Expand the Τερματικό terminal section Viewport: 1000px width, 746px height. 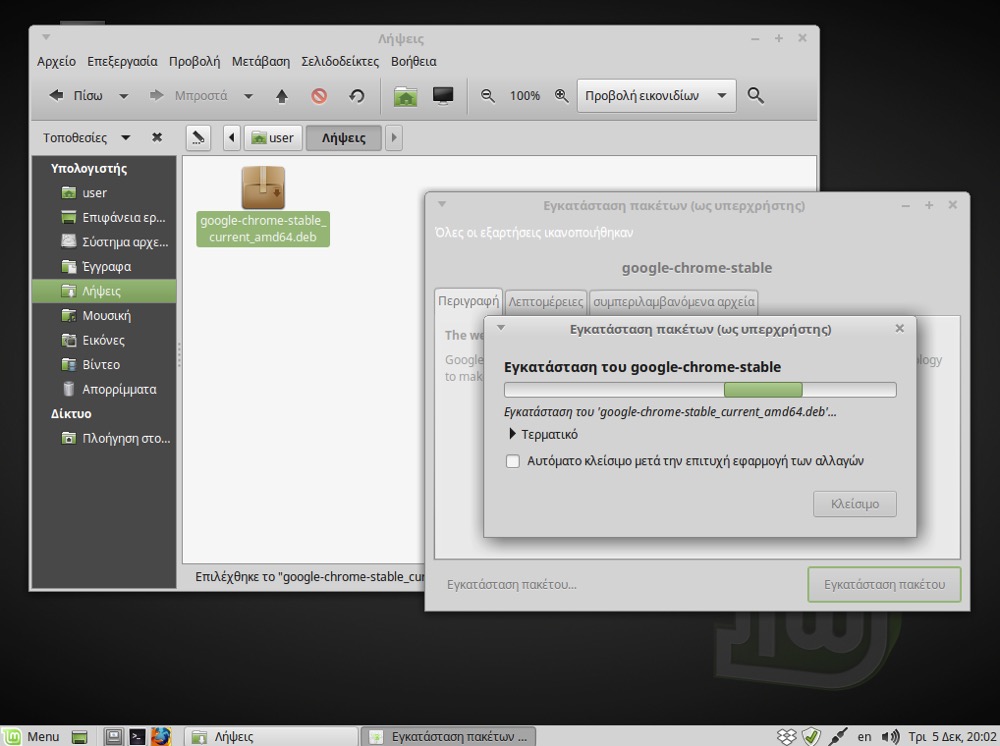(513, 434)
